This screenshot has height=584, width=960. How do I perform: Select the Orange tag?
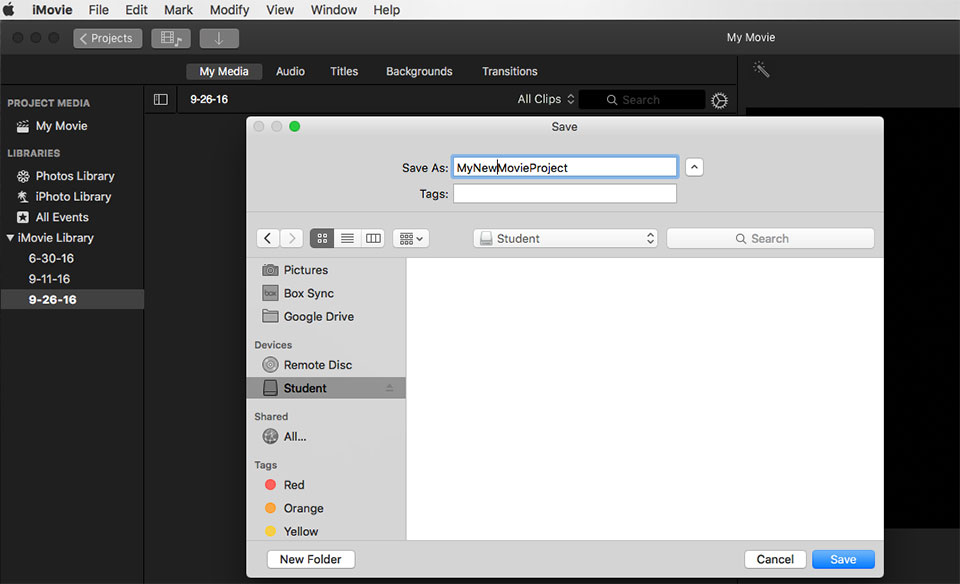294,508
